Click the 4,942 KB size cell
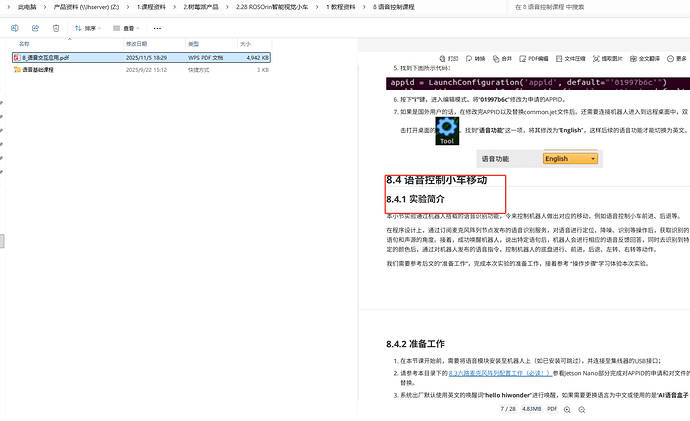The width and height of the screenshot is (690, 421). (x=257, y=58)
